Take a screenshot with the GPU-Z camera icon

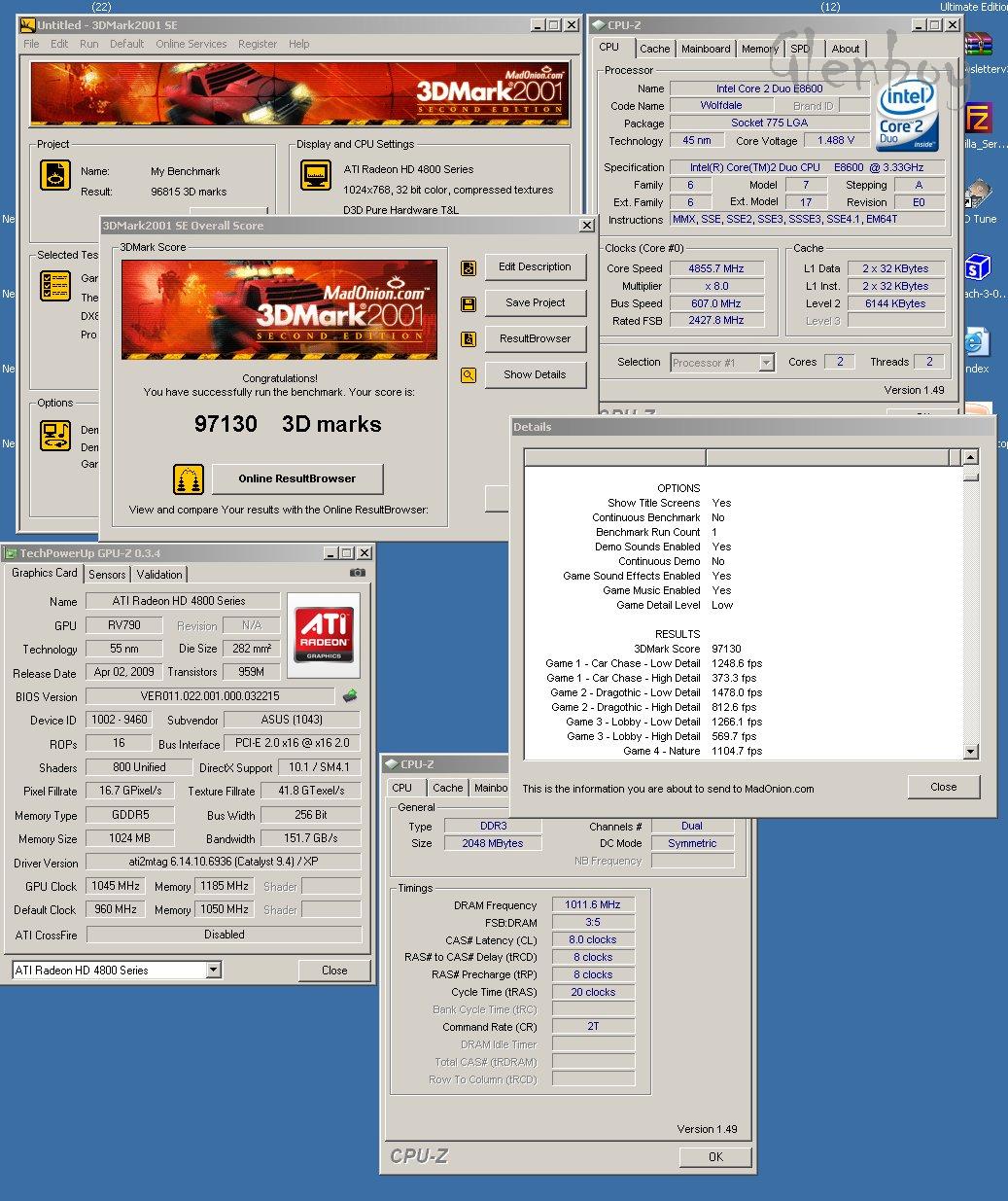358,573
